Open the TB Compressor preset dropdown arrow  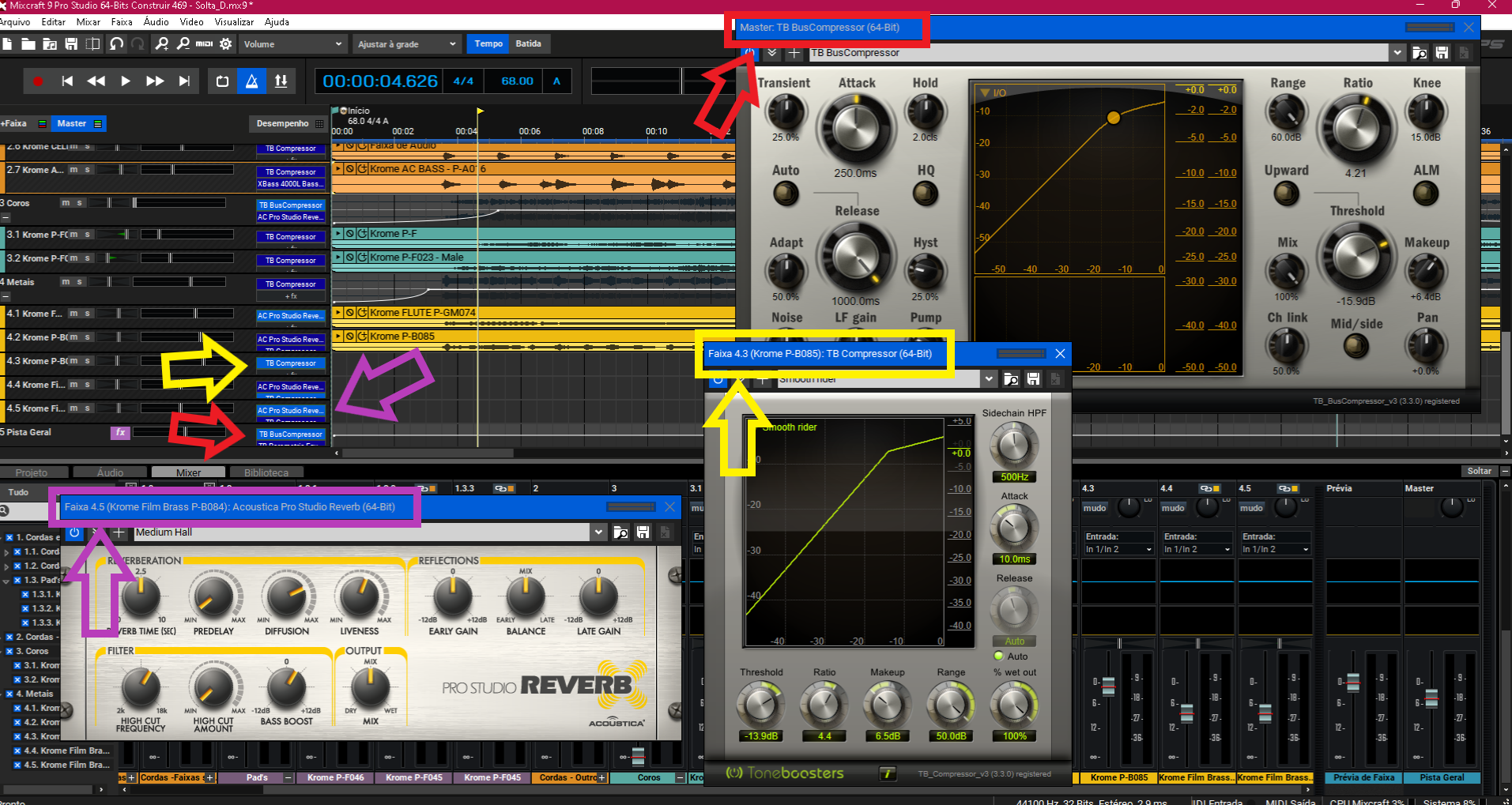click(989, 379)
